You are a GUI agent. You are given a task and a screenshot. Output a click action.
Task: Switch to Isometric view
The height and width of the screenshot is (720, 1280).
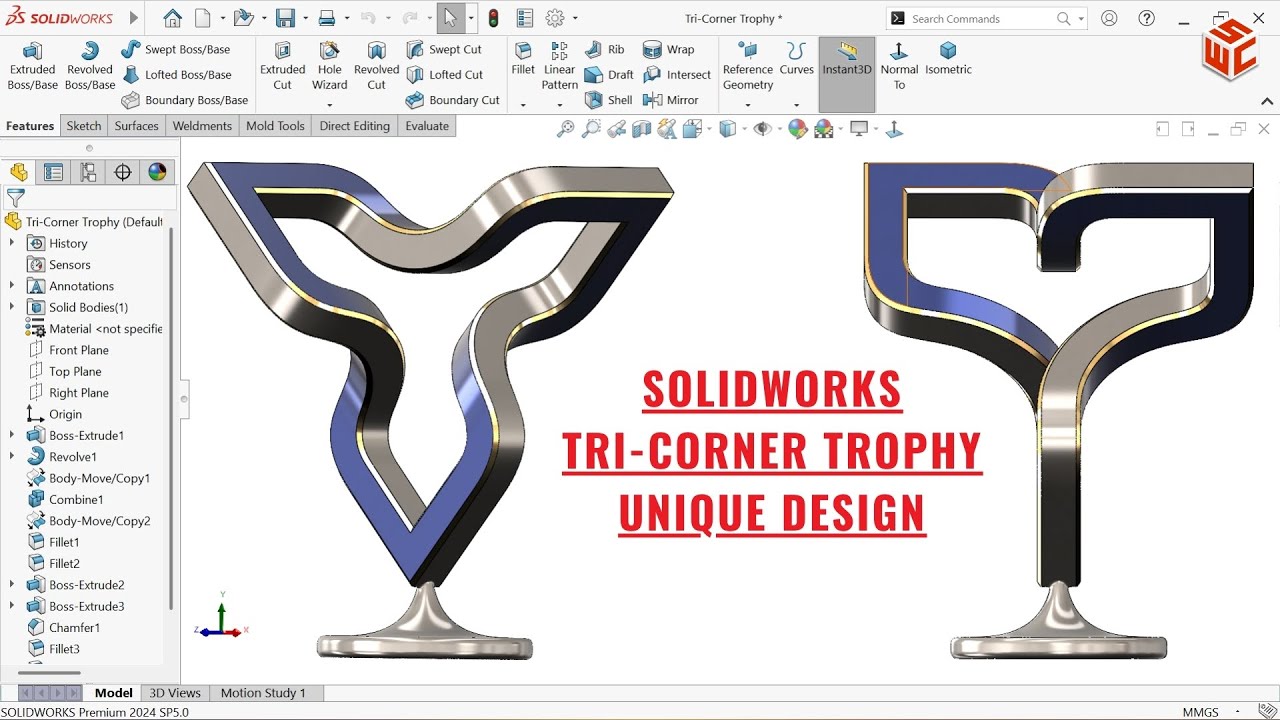click(949, 60)
